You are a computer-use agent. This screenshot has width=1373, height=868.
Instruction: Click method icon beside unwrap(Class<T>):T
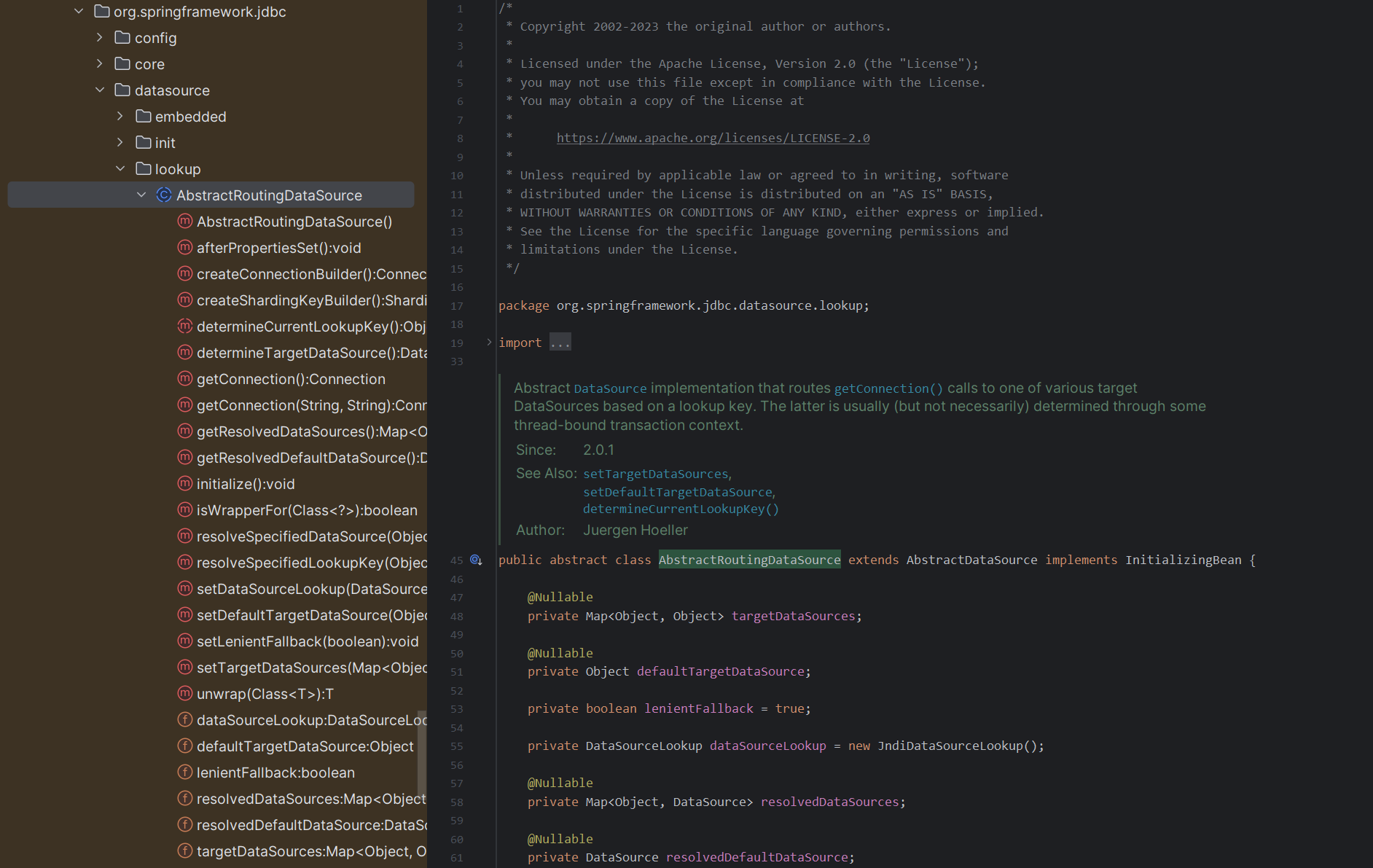click(185, 693)
